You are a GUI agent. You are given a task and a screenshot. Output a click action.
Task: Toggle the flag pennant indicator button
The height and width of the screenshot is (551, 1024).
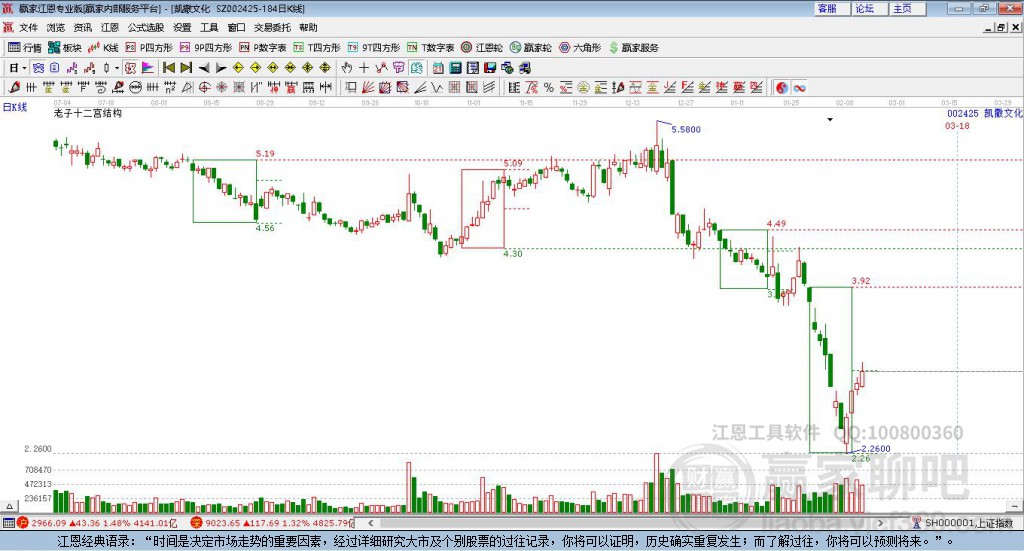coord(148,68)
